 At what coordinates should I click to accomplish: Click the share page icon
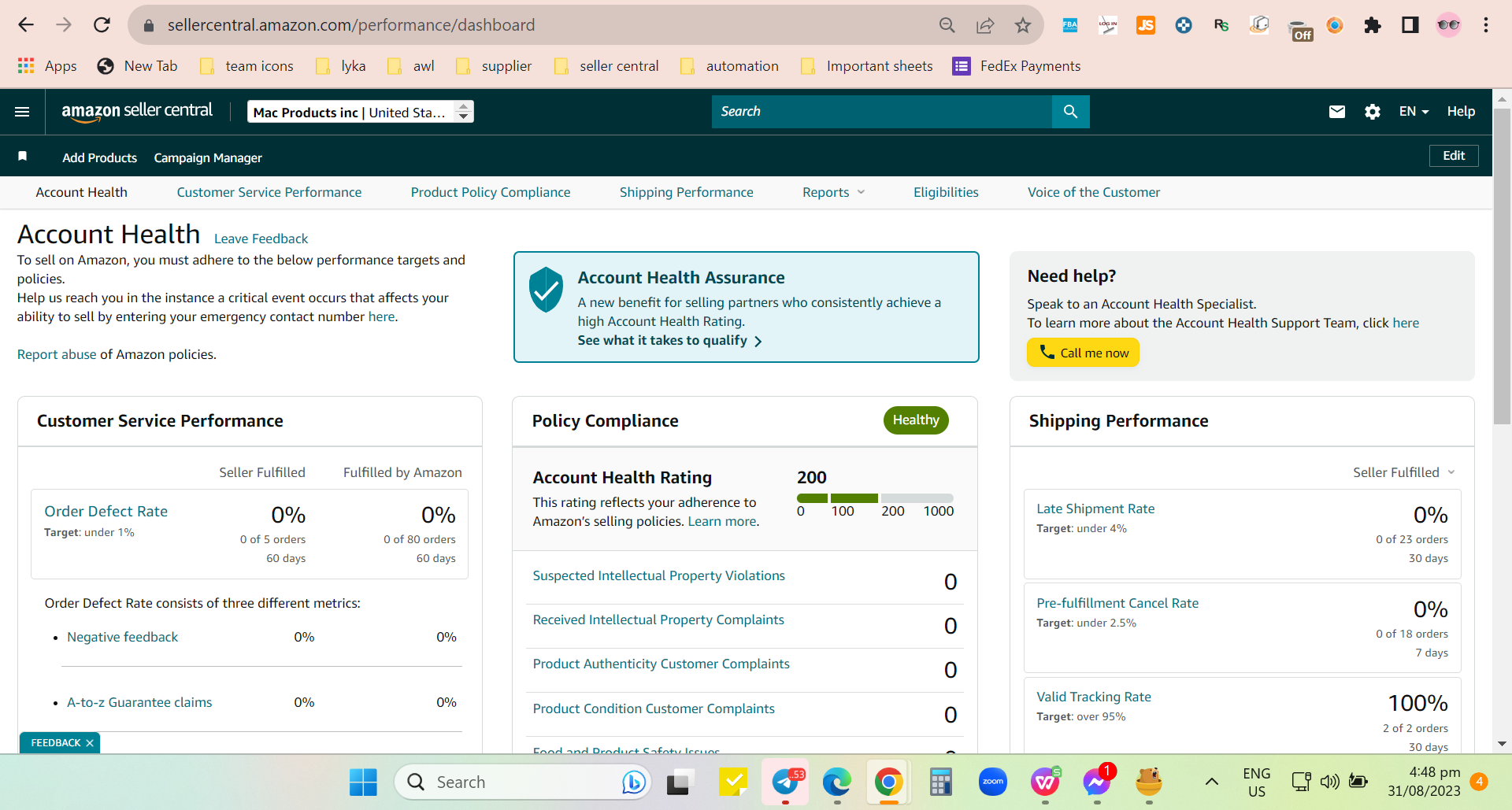(984, 25)
